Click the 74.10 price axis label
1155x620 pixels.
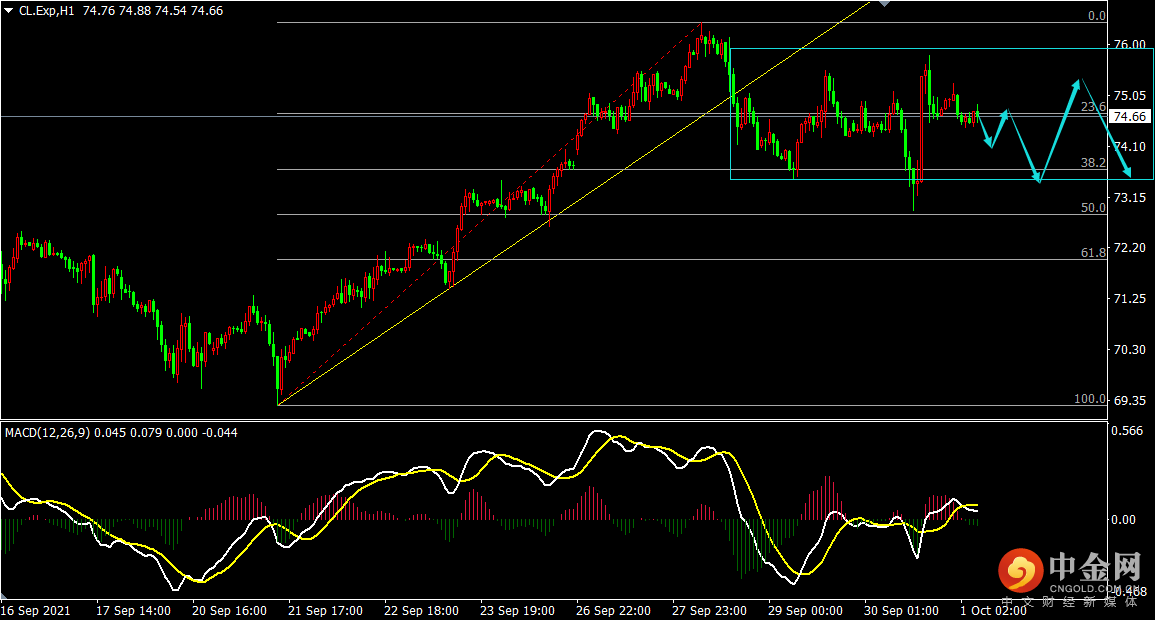click(1130, 147)
